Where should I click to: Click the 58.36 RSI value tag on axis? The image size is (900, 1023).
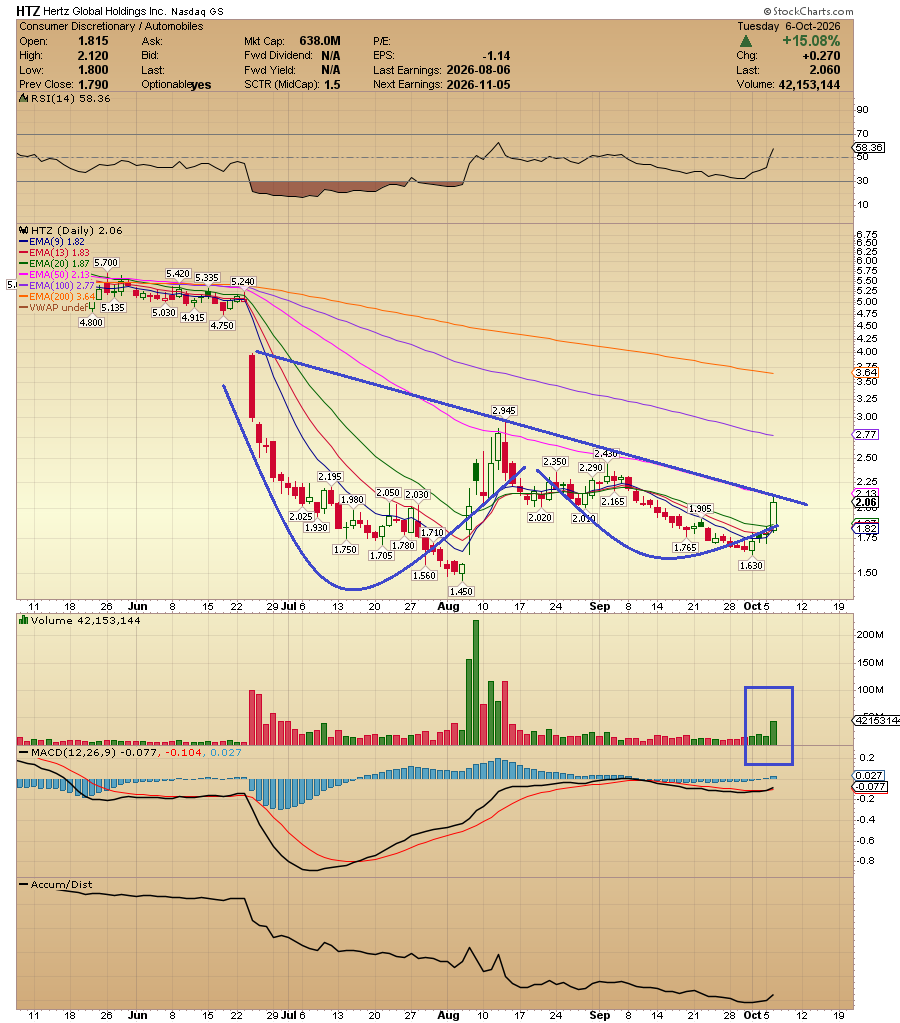869,147
